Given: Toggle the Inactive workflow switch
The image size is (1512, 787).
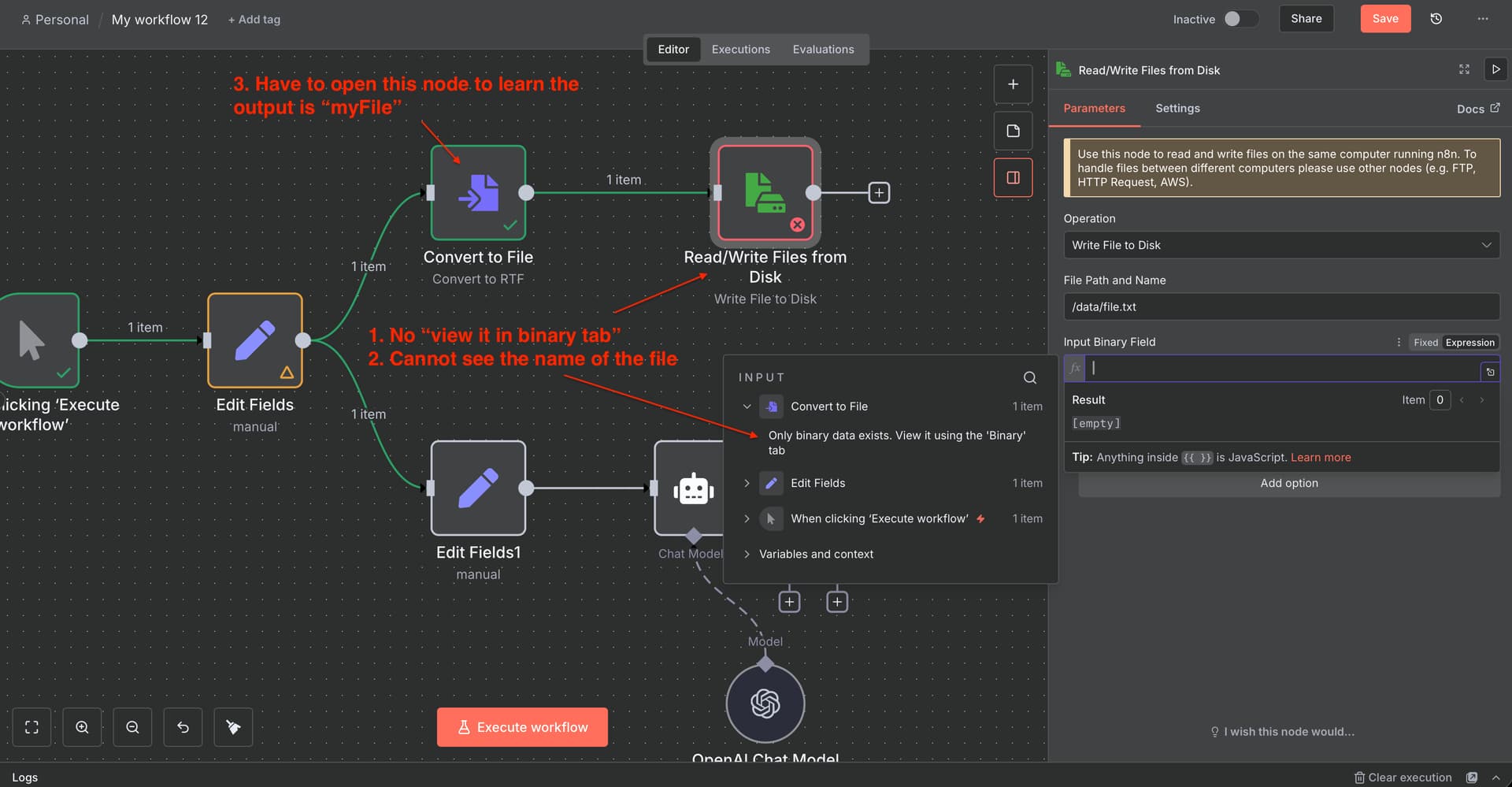Looking at the screenshot, I should [1240, 19].
